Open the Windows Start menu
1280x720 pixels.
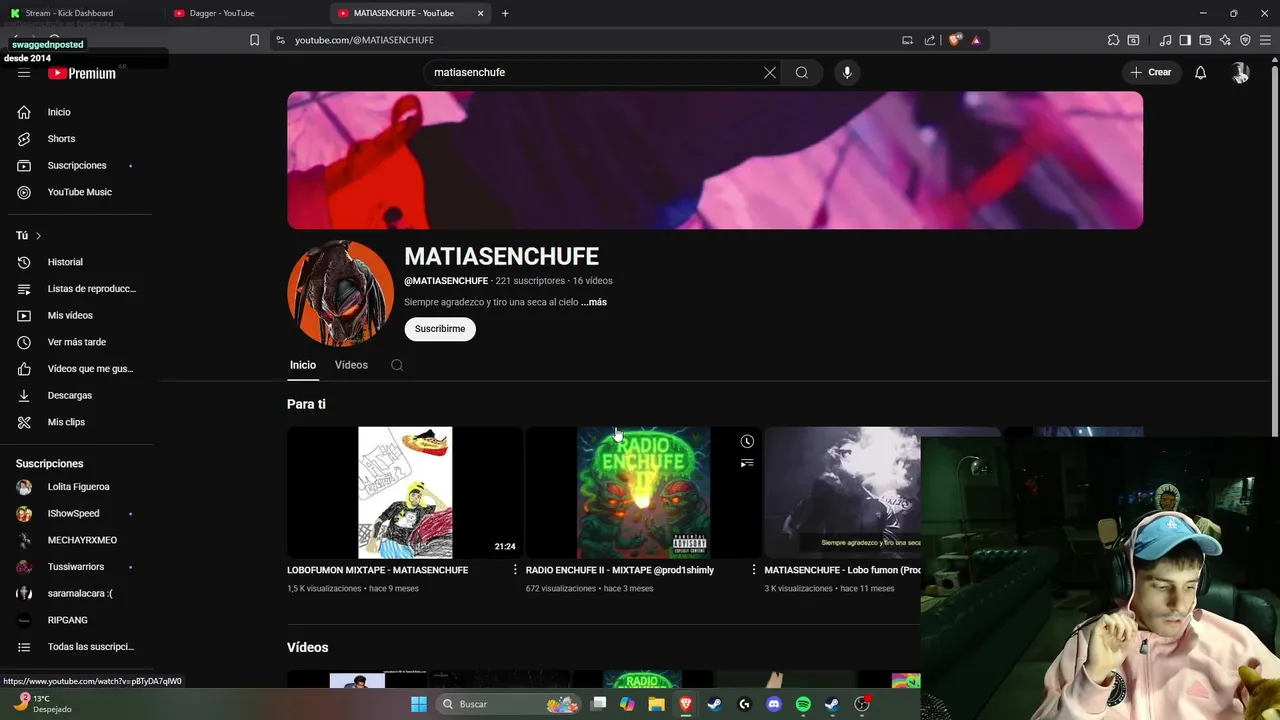point(419,704)
